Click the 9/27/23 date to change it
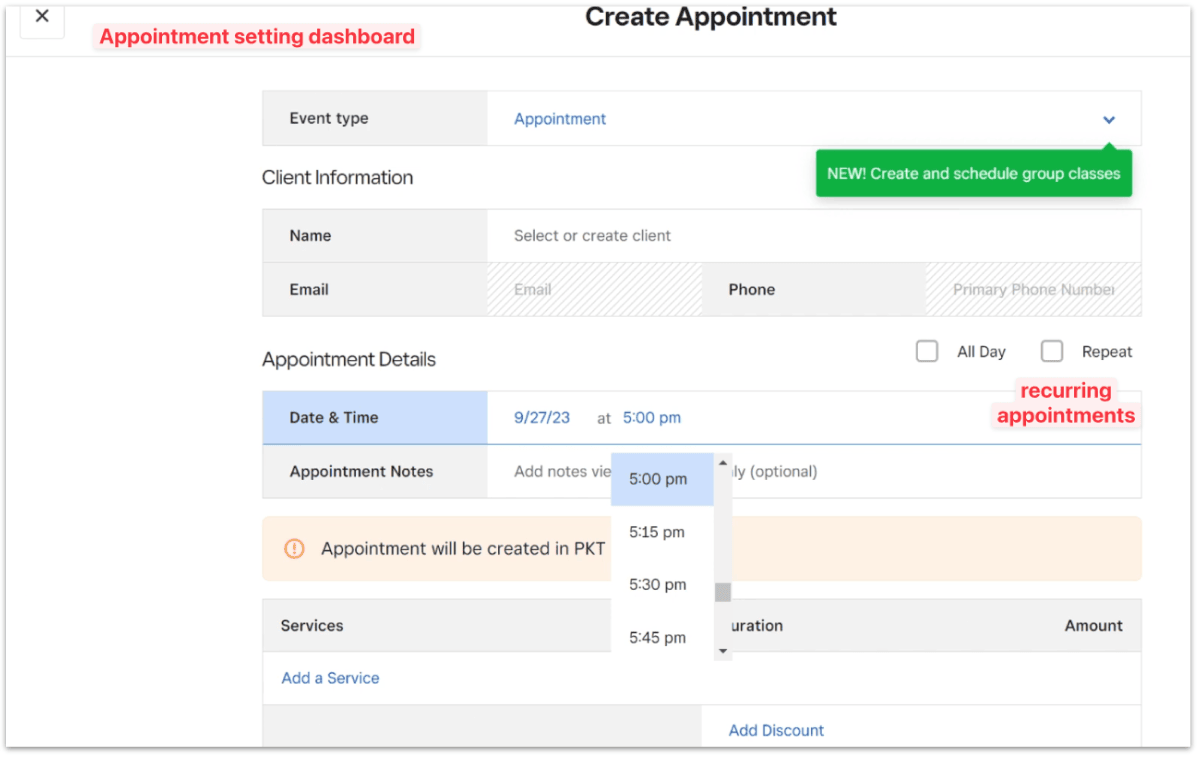1201x760 pixels. pos(541,417)
